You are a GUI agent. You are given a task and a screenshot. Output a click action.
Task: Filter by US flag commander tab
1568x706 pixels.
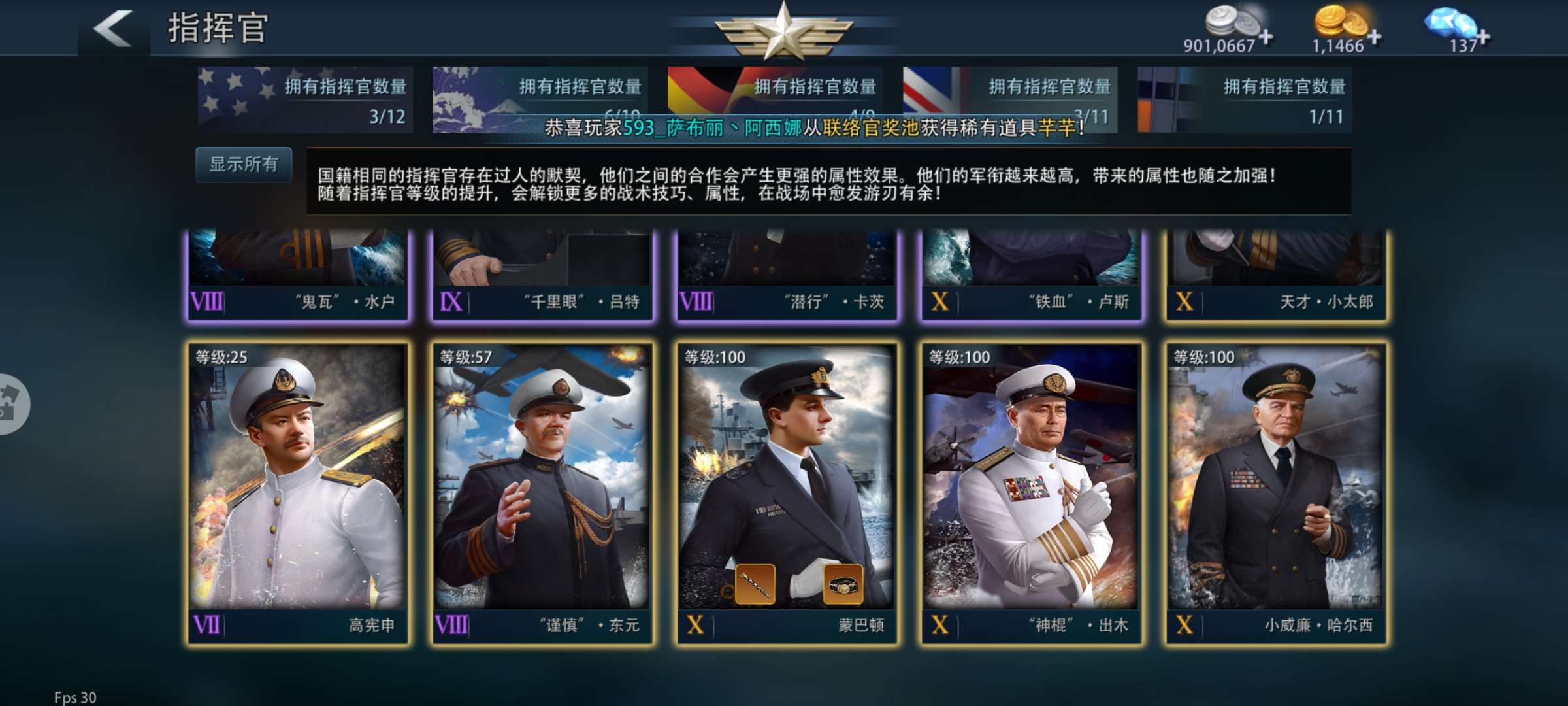tap(305, 100)
